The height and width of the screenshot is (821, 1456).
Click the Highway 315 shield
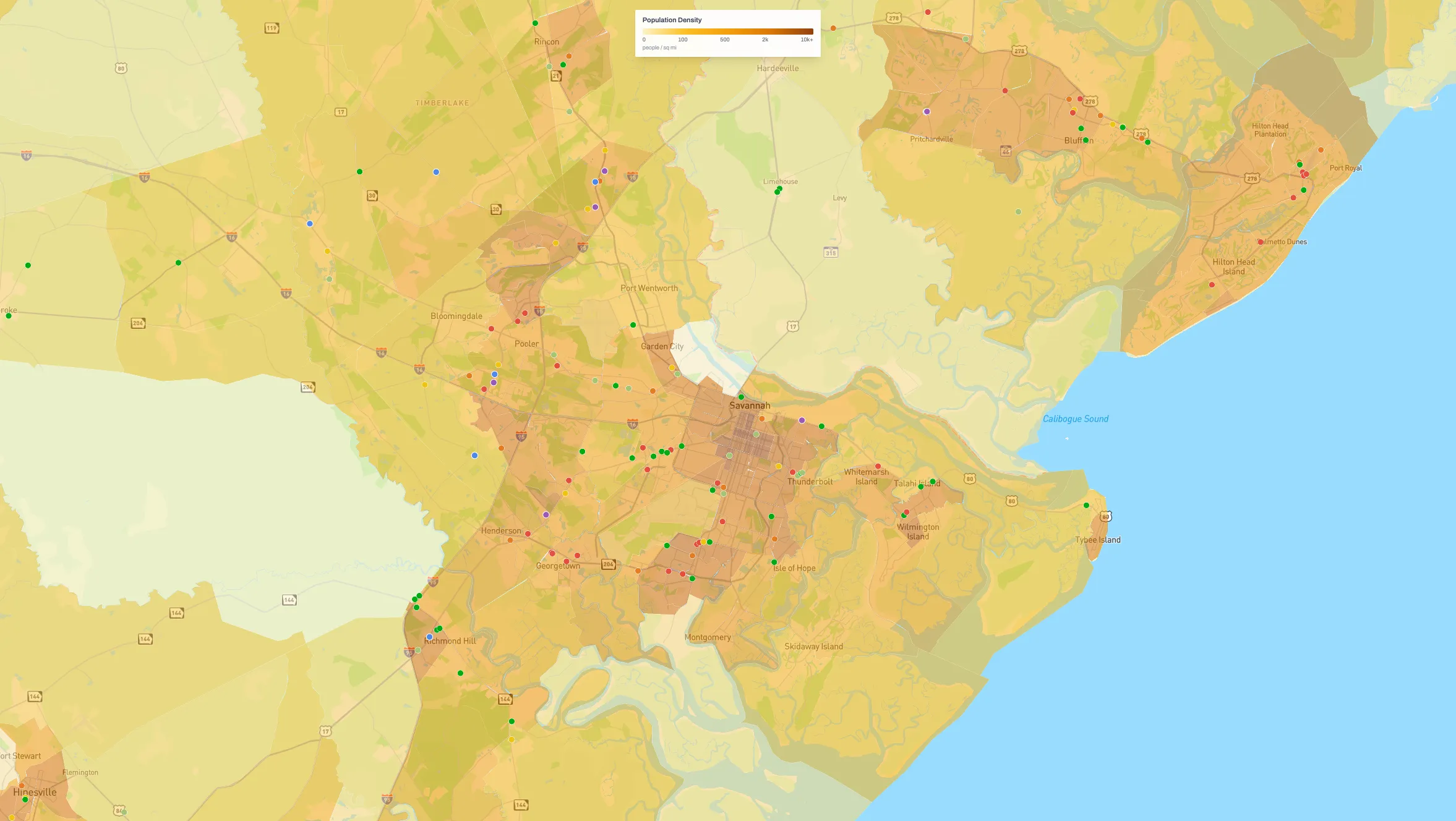coord(831,252)
